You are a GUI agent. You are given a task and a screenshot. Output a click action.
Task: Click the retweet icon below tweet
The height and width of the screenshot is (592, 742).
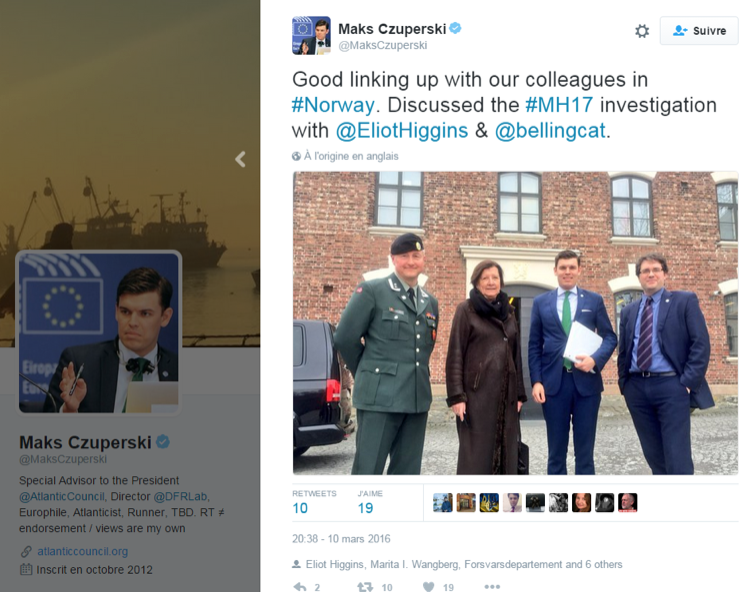[365, 587]
